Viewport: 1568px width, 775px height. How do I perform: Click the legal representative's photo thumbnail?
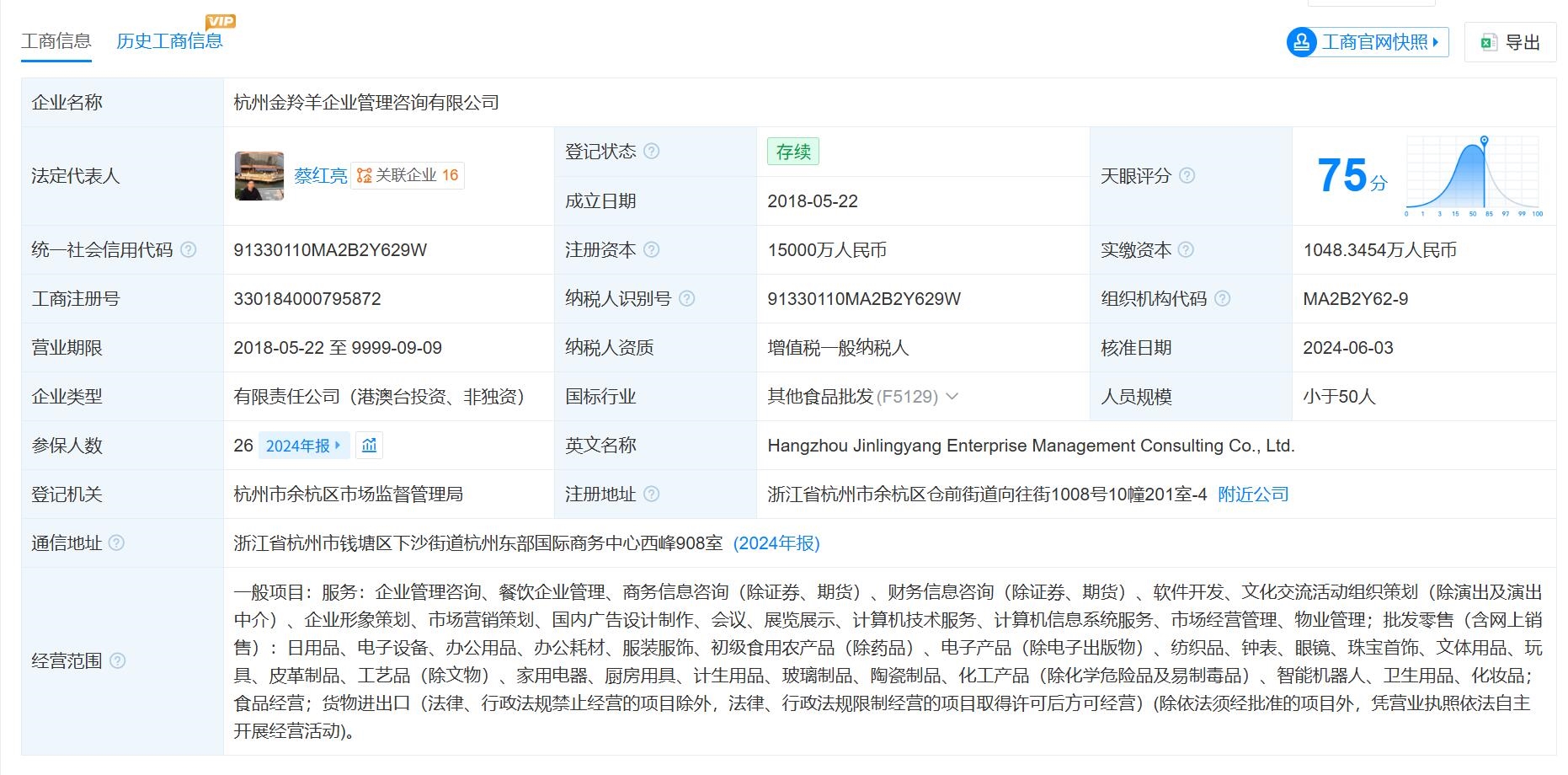pos(259,176)
